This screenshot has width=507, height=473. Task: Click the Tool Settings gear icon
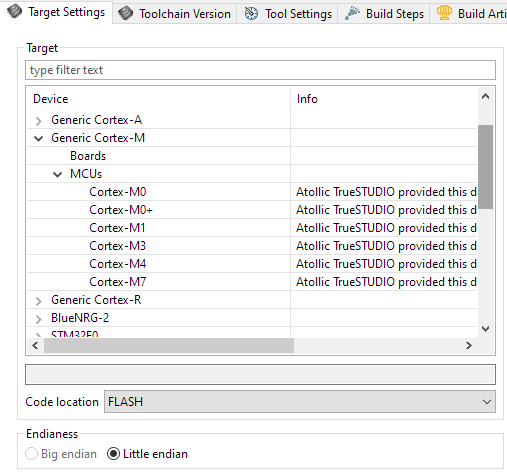pyautogui.click(x=251, y=14)
